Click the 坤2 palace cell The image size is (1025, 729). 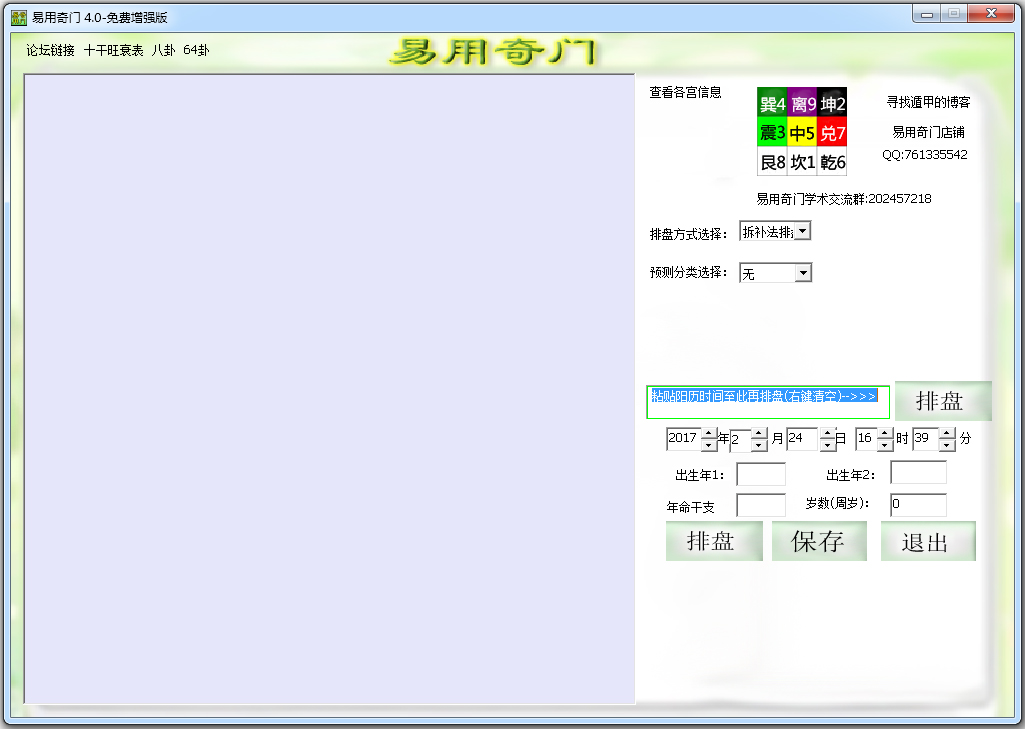click(832, 104)
